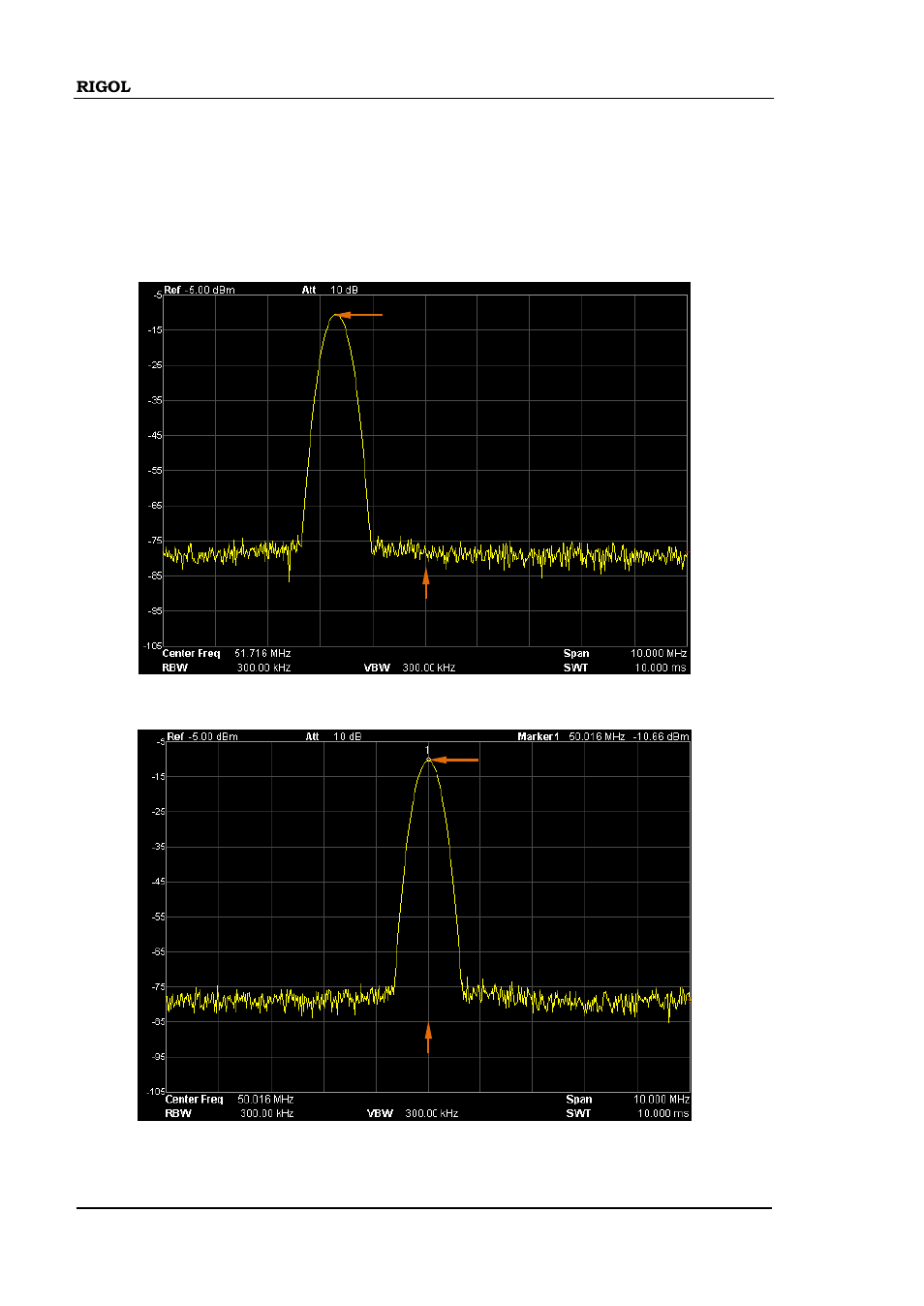Click Ref -5.00 dBm in the 51.716 MHz plot
The image size is (924, 1306).
[x=200, y=290]
